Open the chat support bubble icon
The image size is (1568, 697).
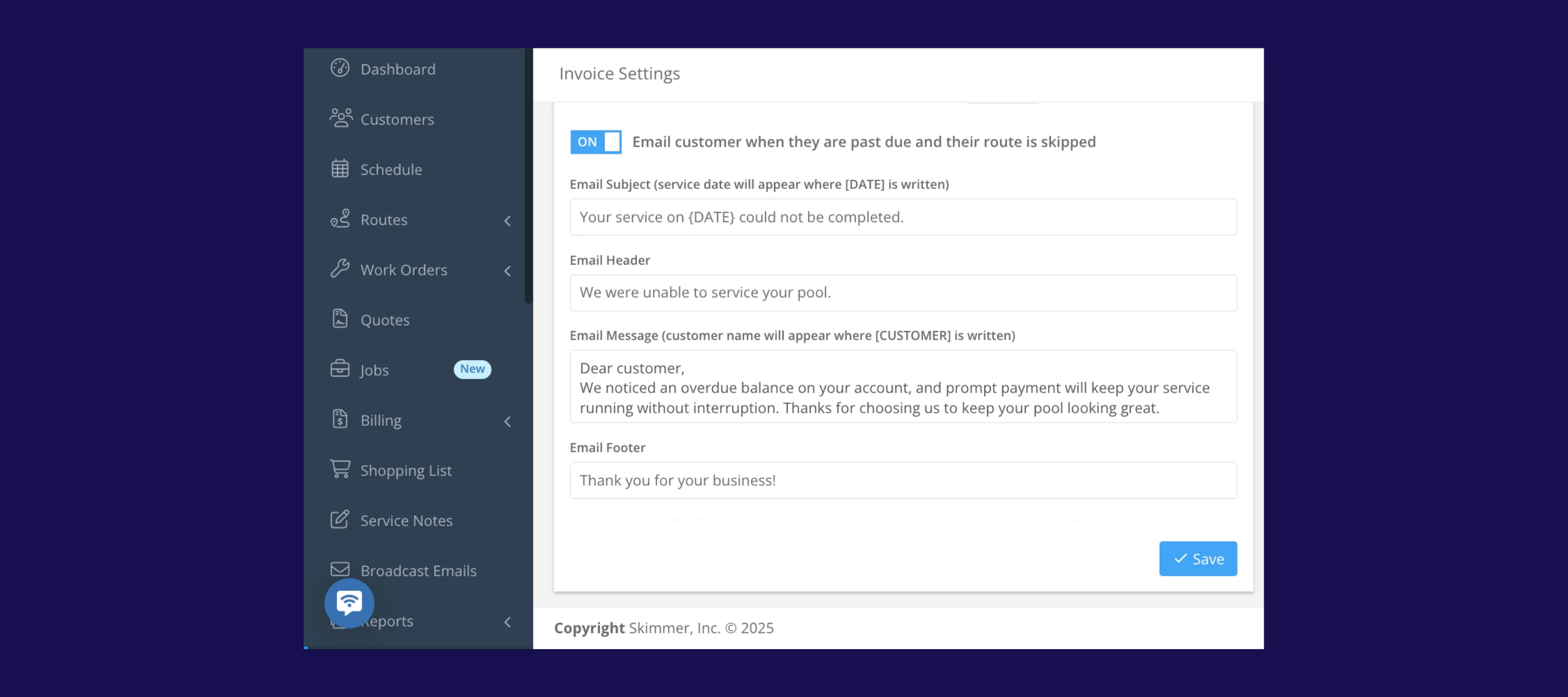[349, 603]
